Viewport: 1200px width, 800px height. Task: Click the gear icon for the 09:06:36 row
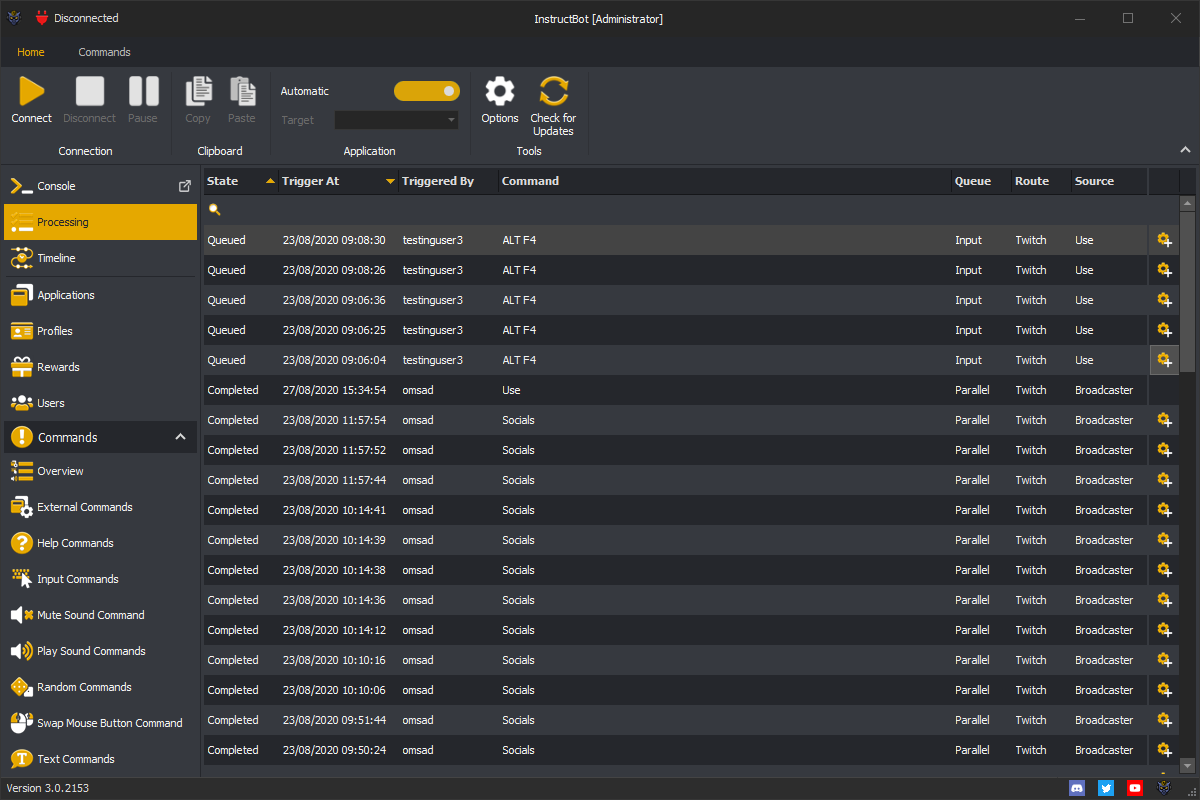tap(1164, 300)
